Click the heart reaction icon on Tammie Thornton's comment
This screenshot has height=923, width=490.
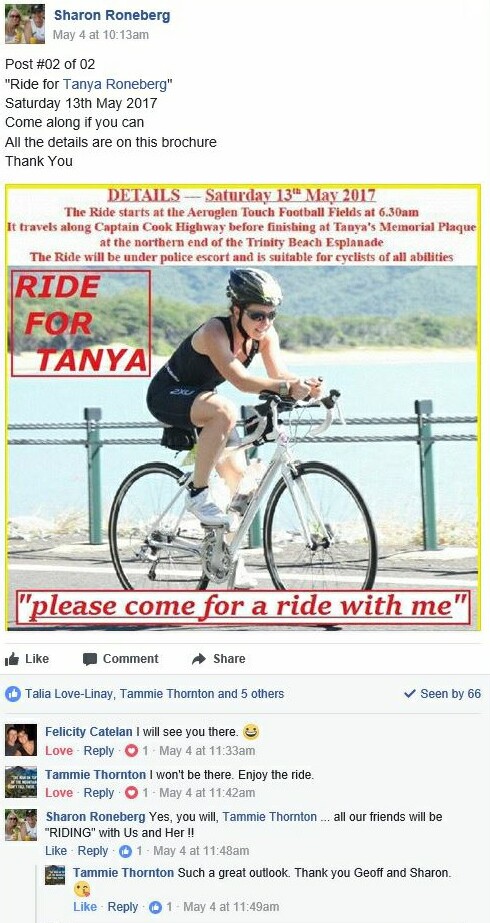coord(132,793)
